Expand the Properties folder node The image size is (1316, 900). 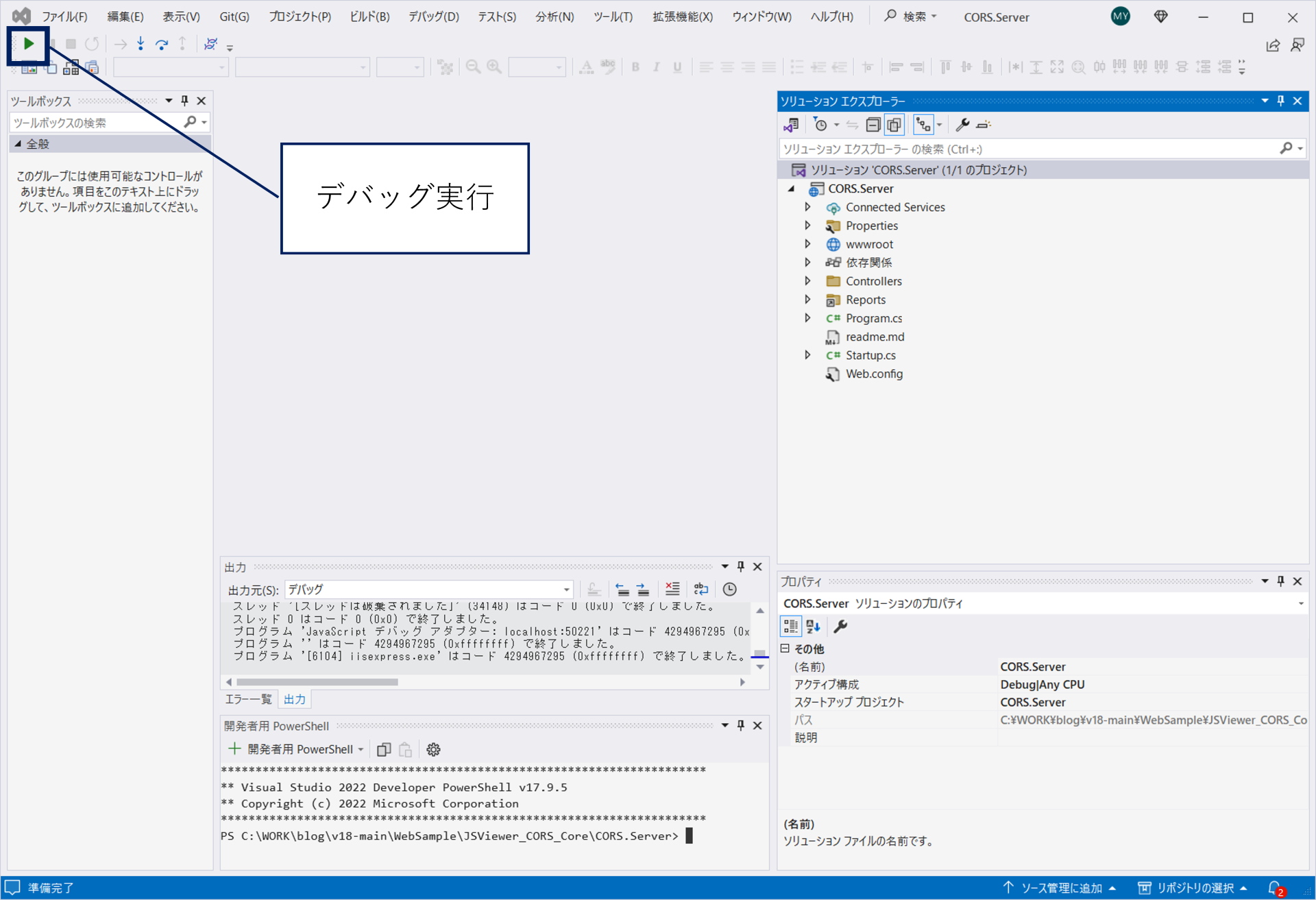pos(808,226)
